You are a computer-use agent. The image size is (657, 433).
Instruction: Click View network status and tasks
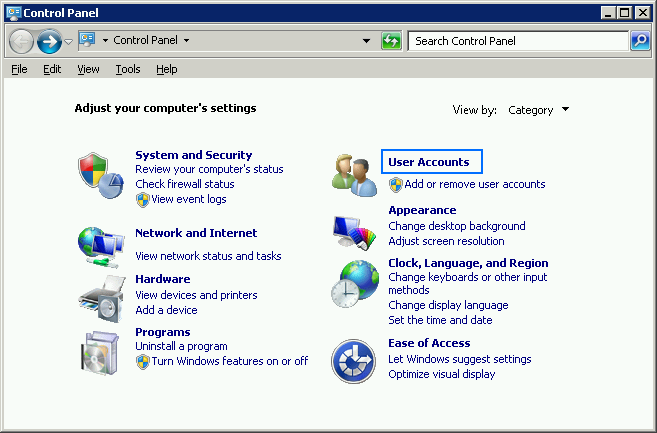click(208, 256)
